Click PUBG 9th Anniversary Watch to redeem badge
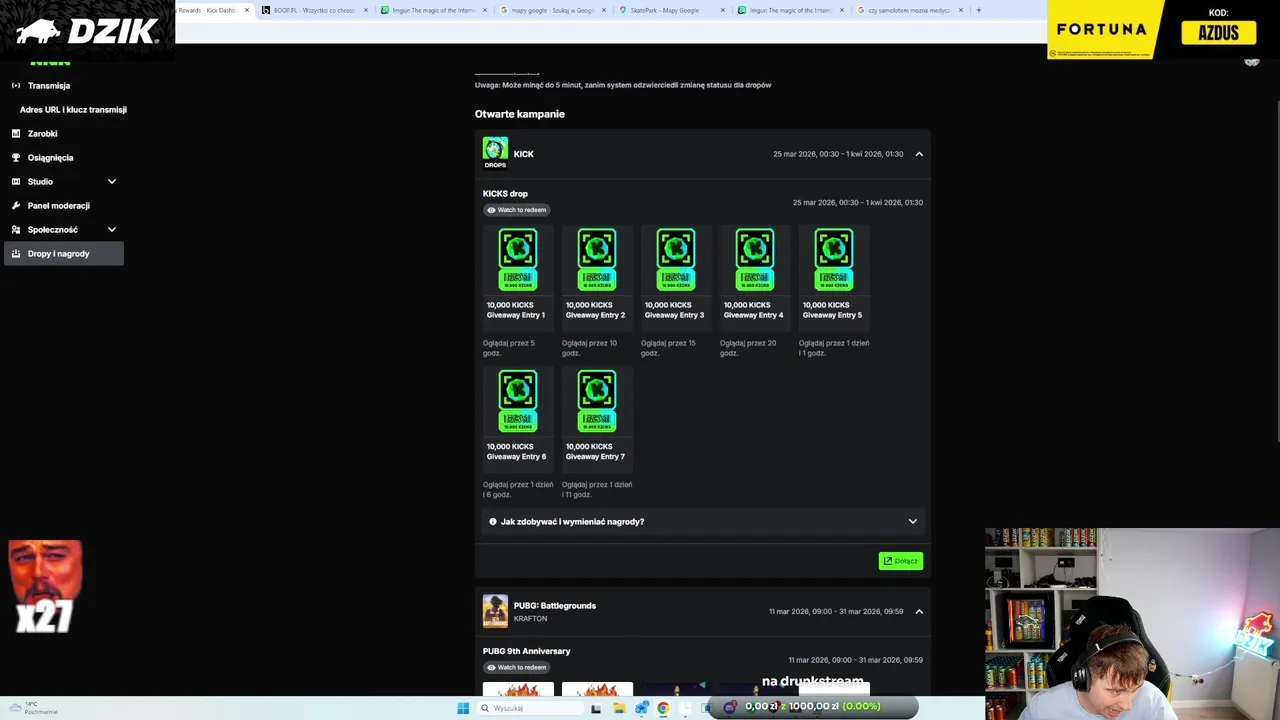The width and height of the screenshot is (1280, 720). coord(516,667)
